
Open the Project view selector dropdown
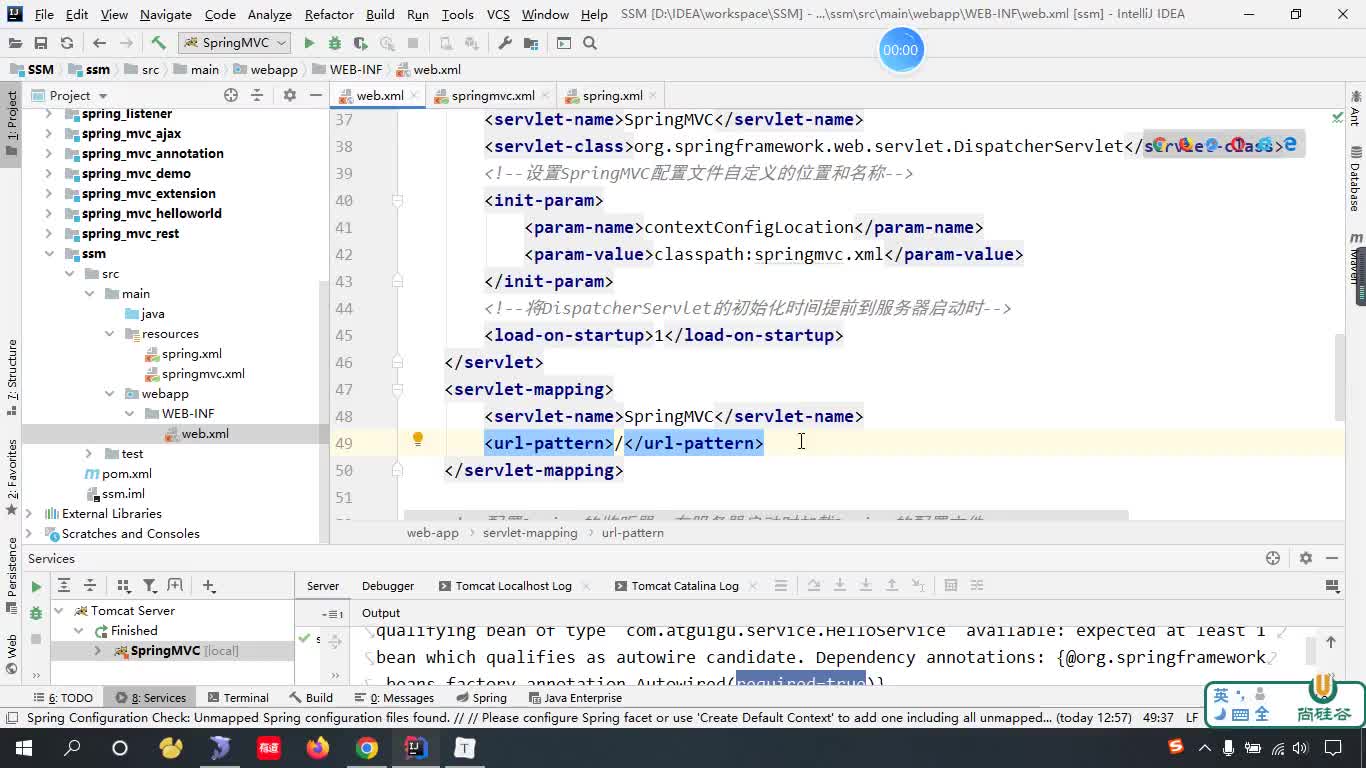[78, 95]
